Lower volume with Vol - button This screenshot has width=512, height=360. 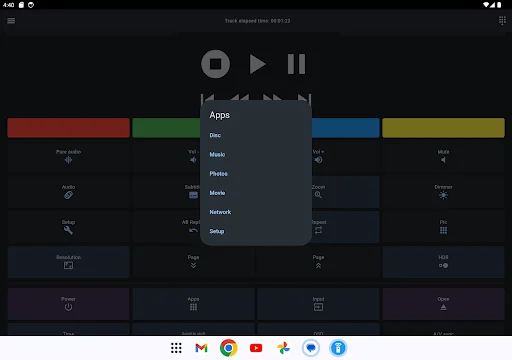pyautogui.click(x=166, y=156)
